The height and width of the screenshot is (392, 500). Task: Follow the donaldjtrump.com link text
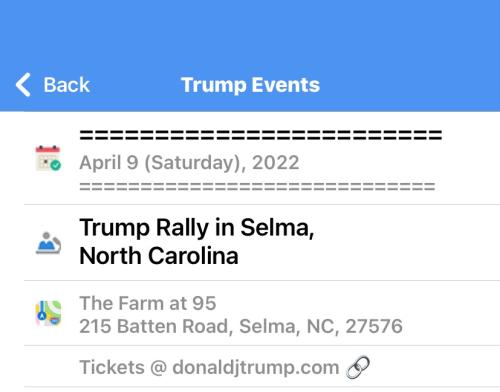256,368
